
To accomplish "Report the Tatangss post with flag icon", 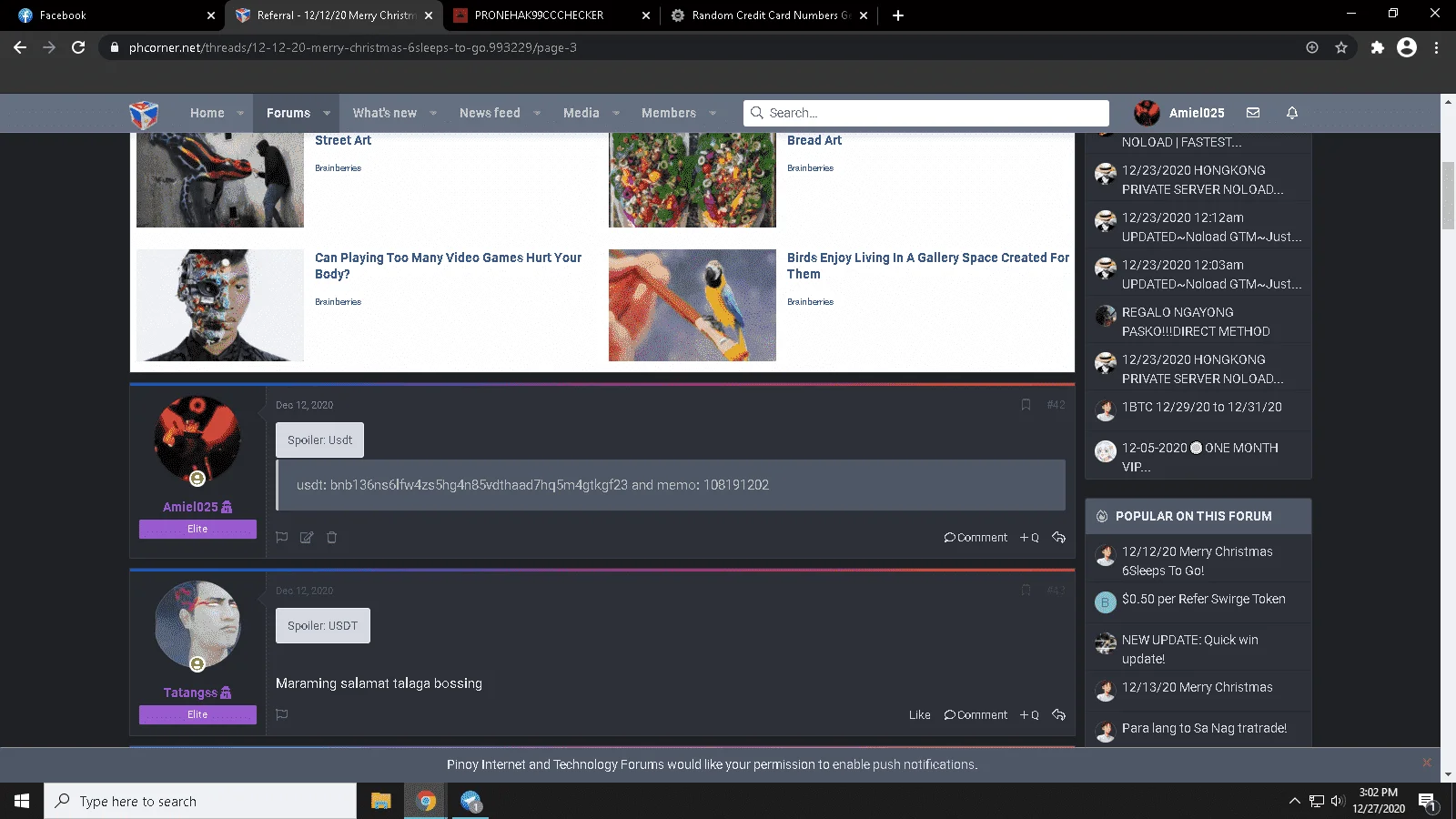I will tap(282, 715).
